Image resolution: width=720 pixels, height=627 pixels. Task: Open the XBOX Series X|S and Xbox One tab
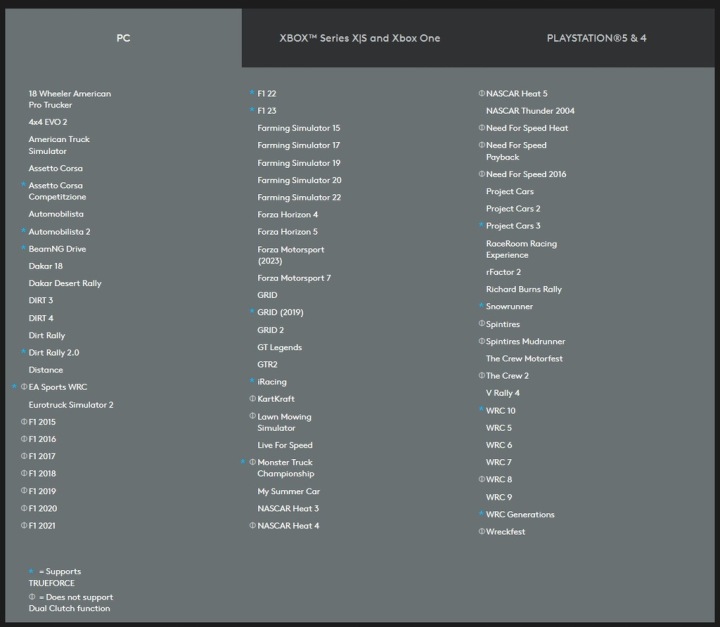[360, 38]
